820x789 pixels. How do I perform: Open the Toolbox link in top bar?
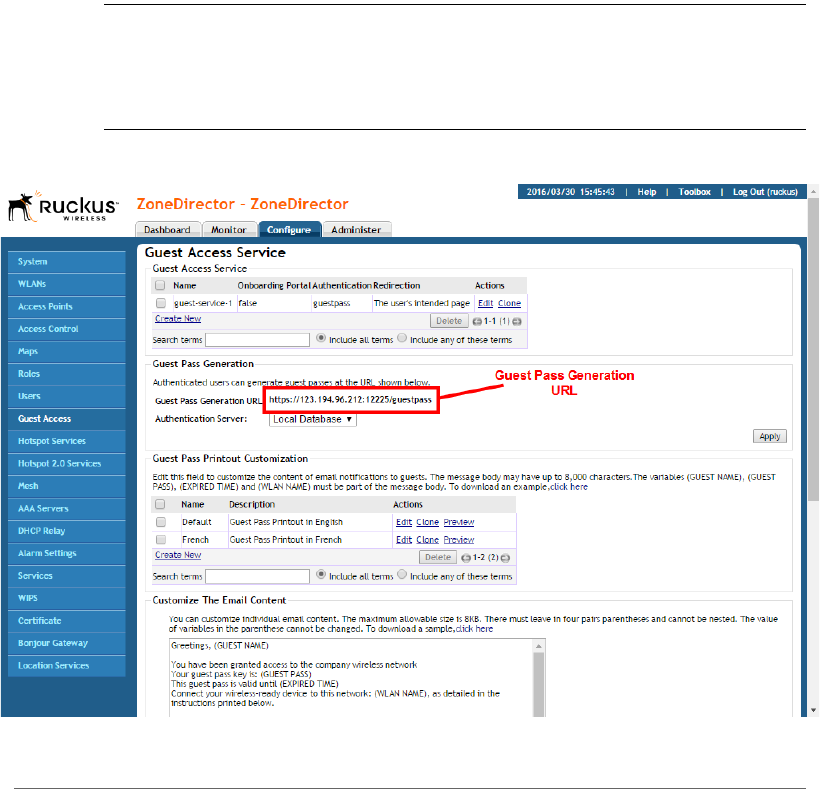pyautogui.click(x=694, y=192)
